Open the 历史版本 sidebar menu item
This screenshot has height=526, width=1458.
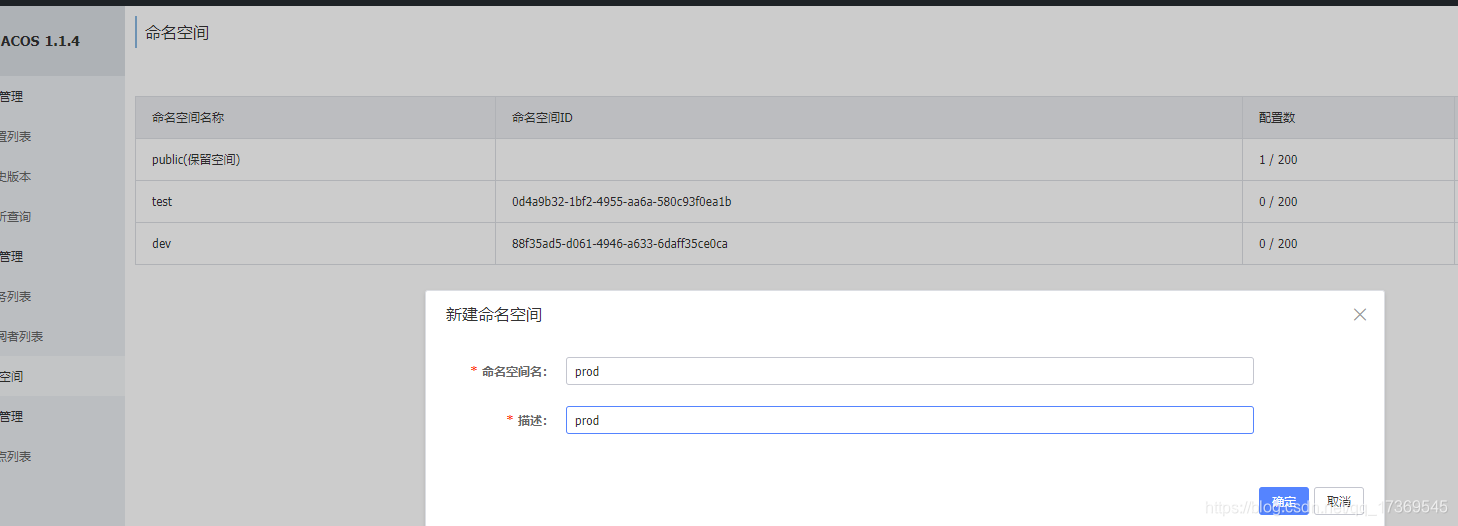[x=62, y=177]
